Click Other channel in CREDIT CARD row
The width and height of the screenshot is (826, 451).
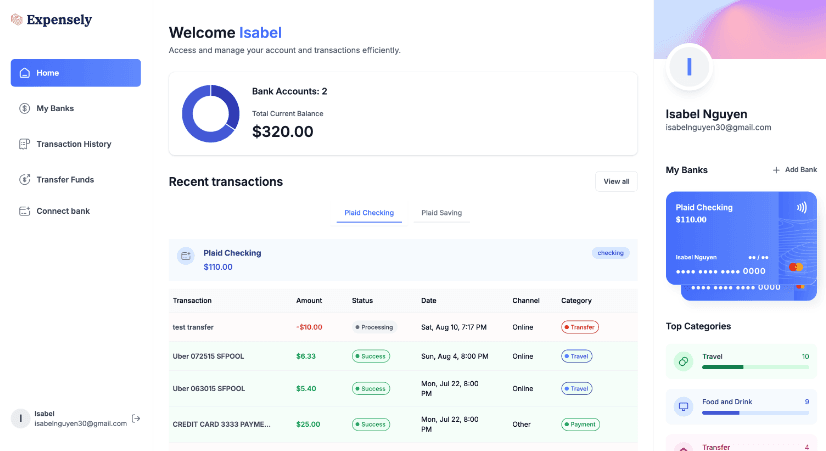click(x=522, y=424)
